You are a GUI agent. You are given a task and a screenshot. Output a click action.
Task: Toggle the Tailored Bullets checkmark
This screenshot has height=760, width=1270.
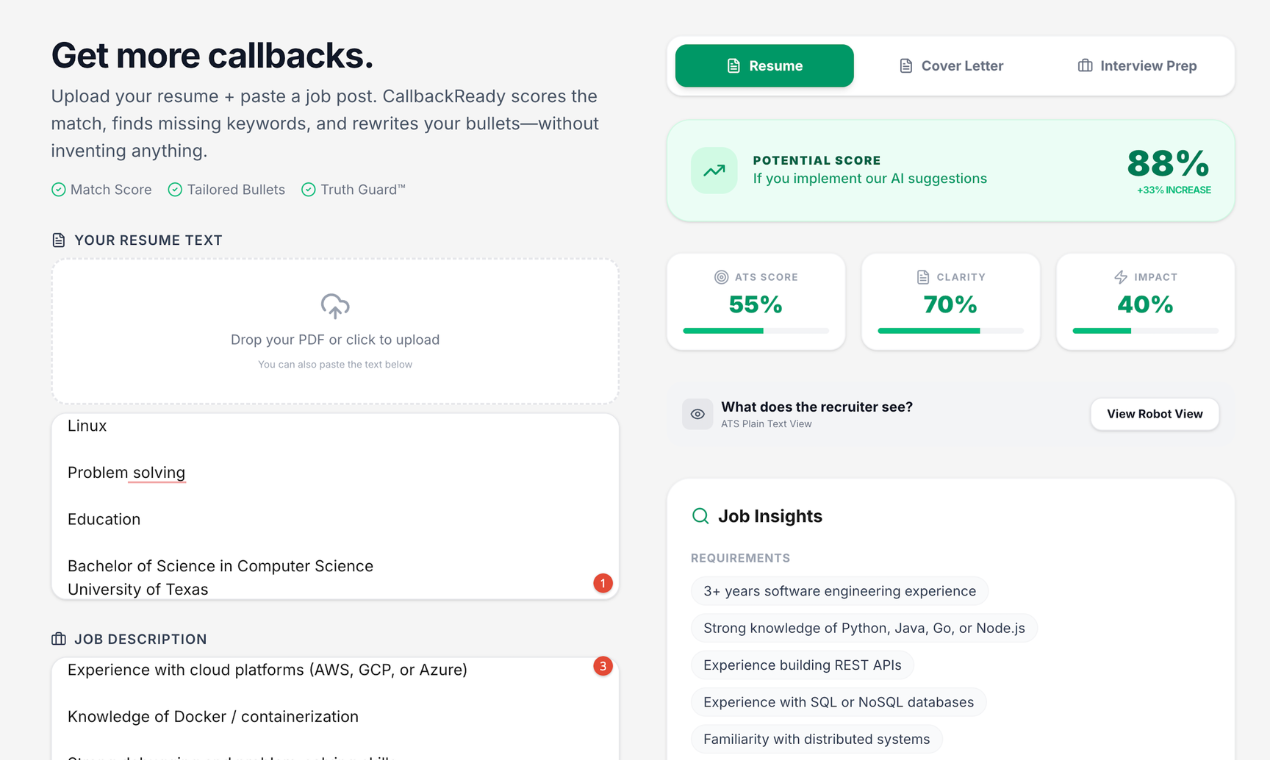[172, 189]
